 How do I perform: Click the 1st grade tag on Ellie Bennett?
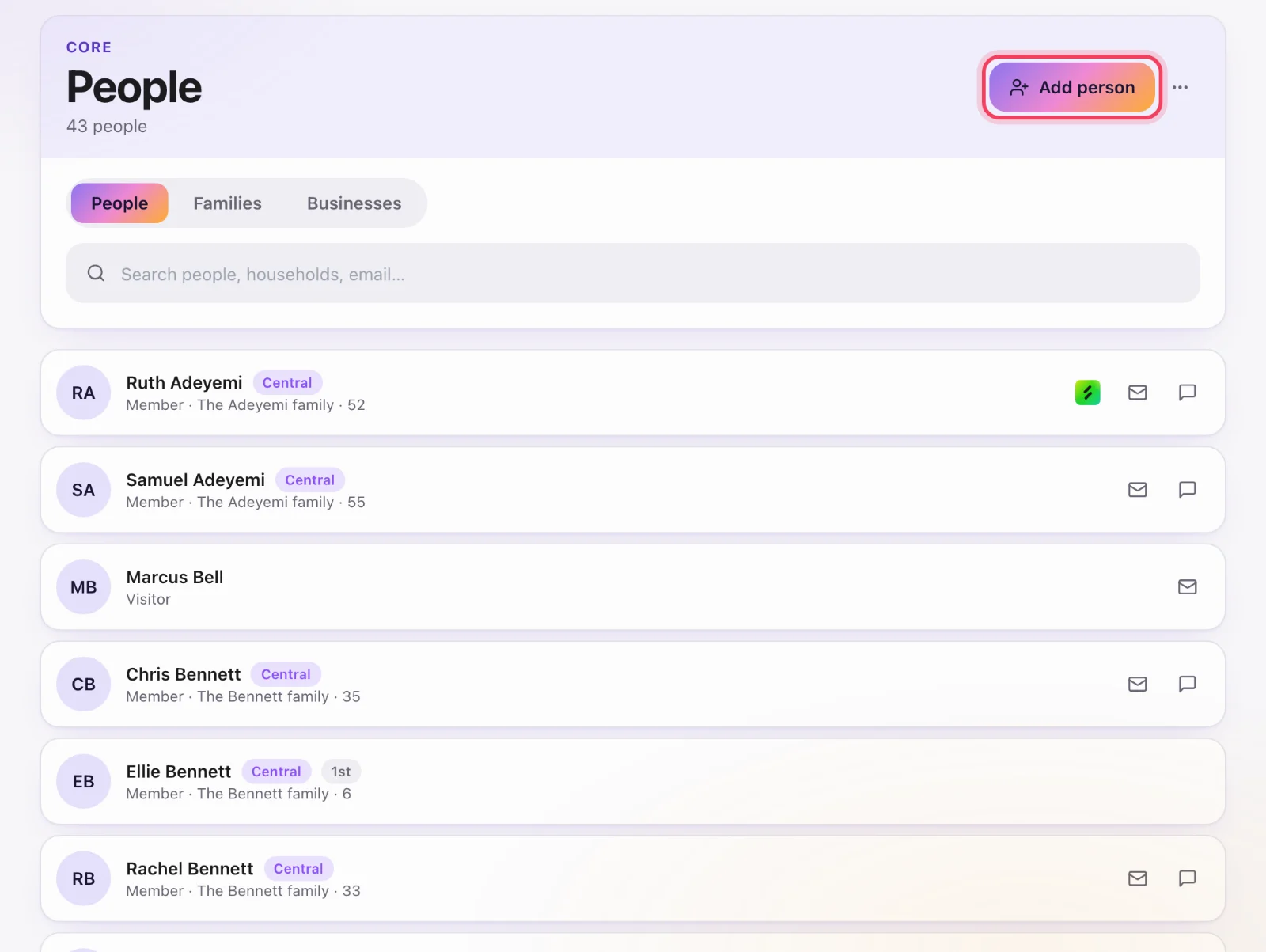click(341, 772)
